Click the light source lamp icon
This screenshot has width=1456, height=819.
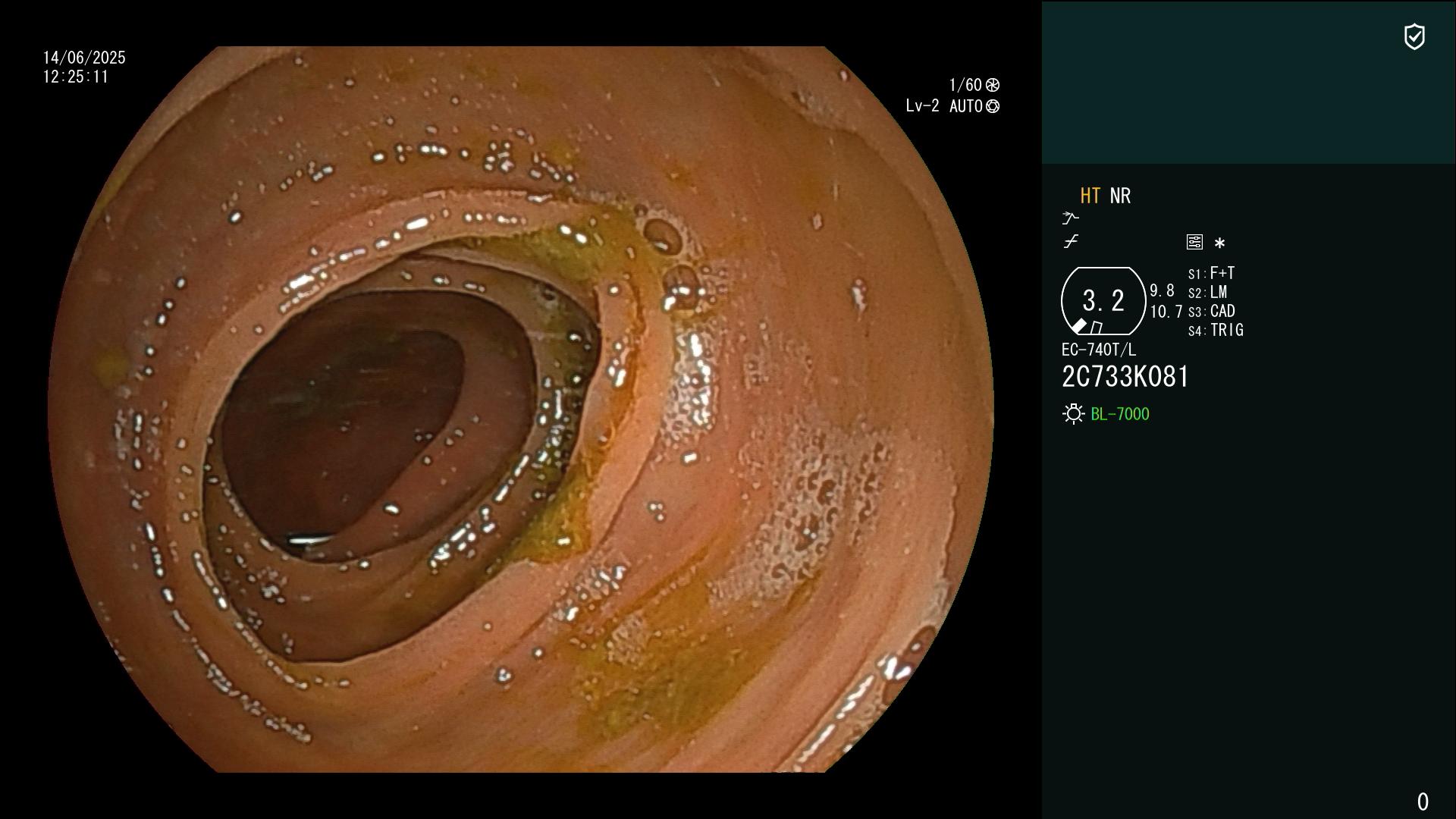coord(1074,414)
